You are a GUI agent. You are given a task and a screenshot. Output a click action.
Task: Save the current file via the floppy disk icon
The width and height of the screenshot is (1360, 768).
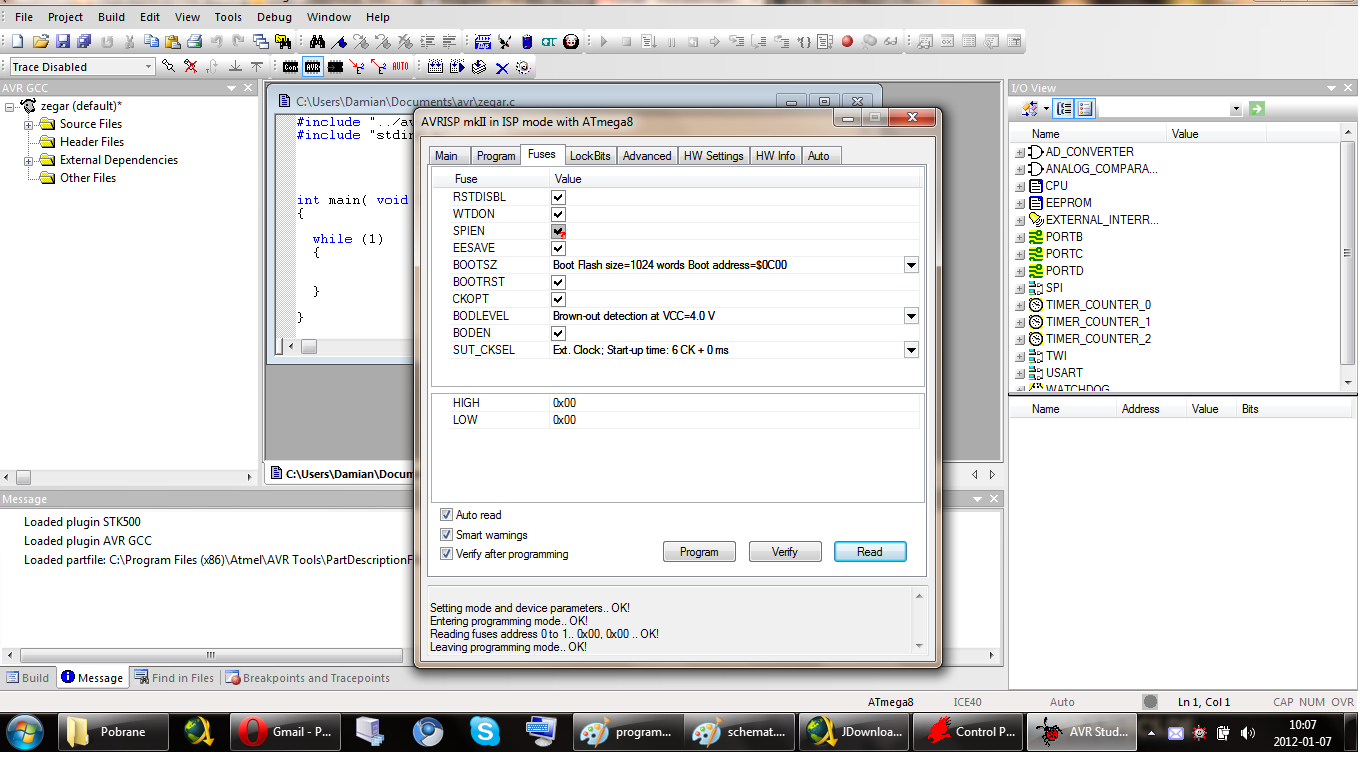(x=62, y=42)
